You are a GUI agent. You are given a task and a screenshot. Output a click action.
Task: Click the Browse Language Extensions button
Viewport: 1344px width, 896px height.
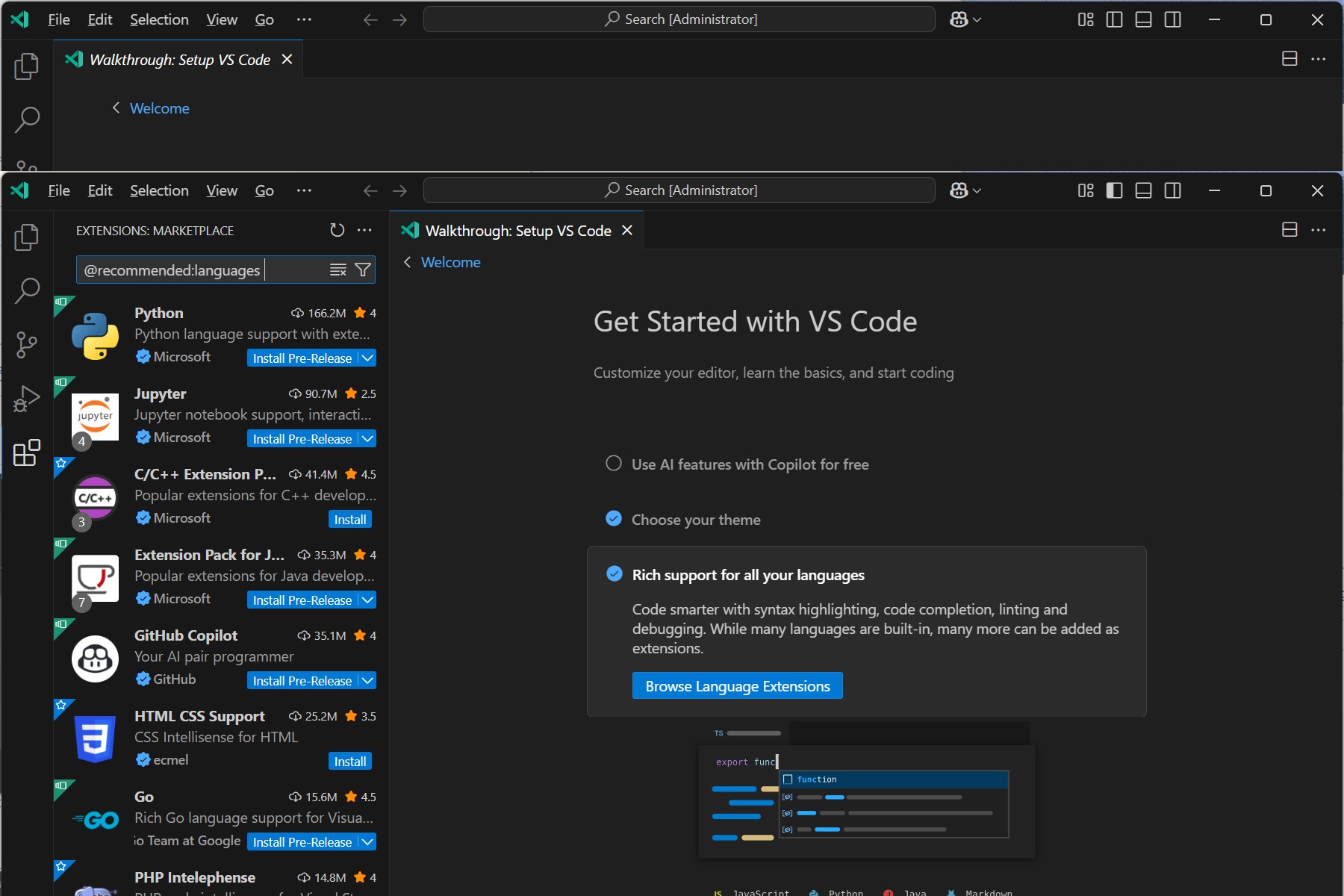(737, 686)
